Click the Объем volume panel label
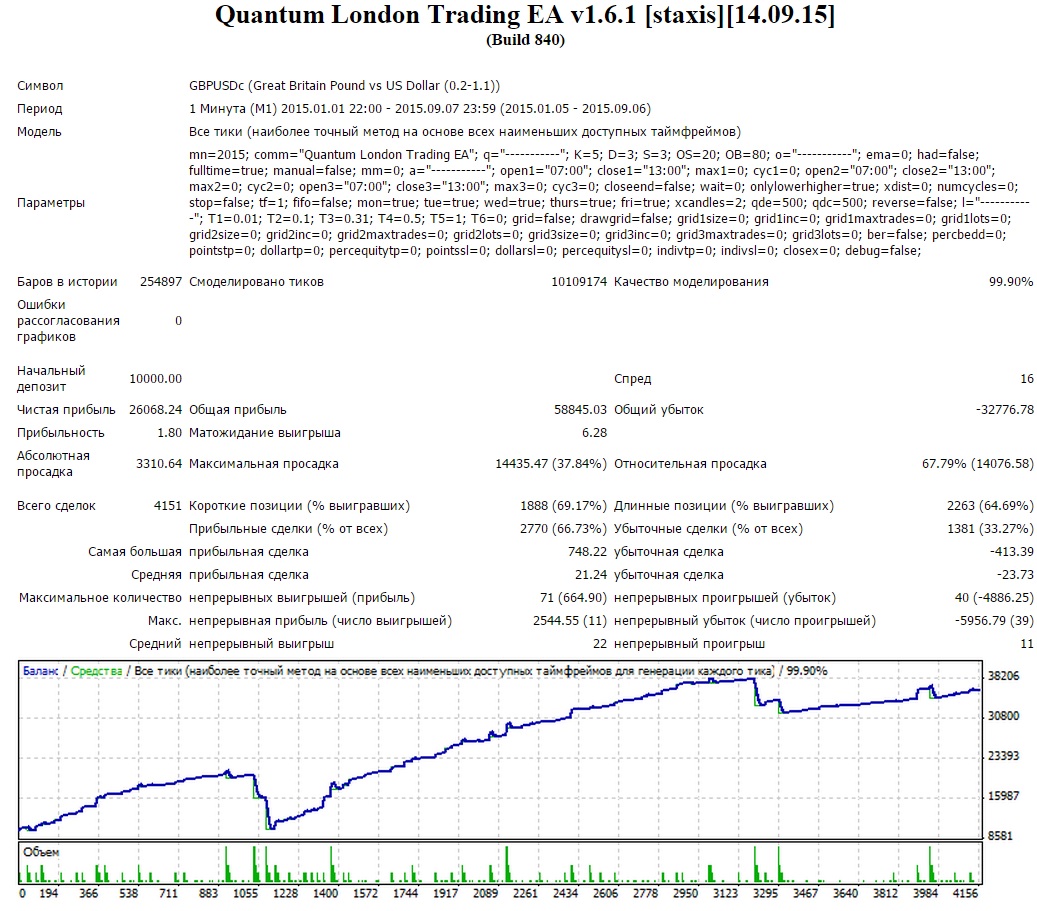Viewport: 1037px width, 911px height. [x=41, y=852]
